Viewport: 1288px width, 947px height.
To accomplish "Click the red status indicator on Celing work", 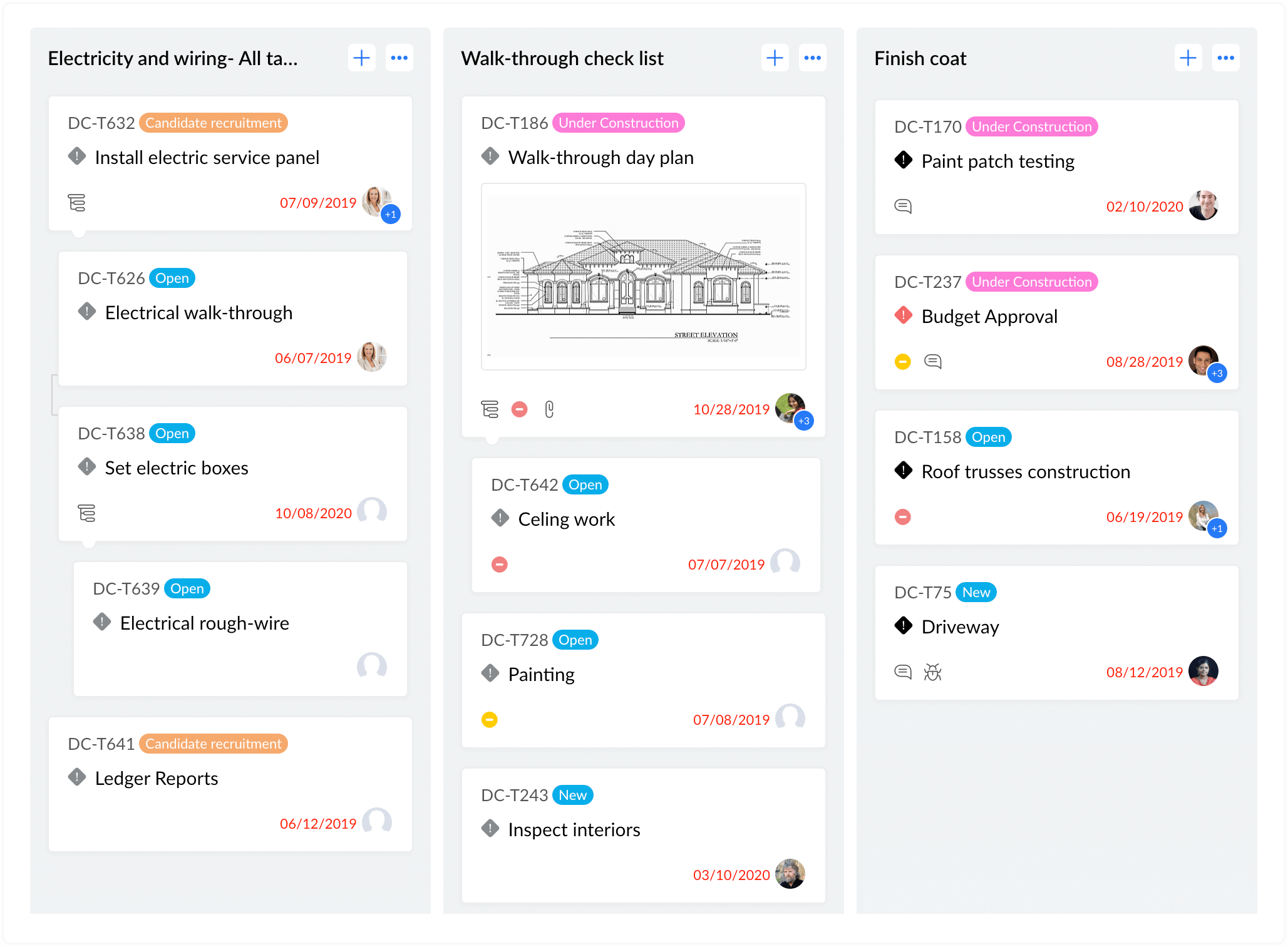I will 500,565.
